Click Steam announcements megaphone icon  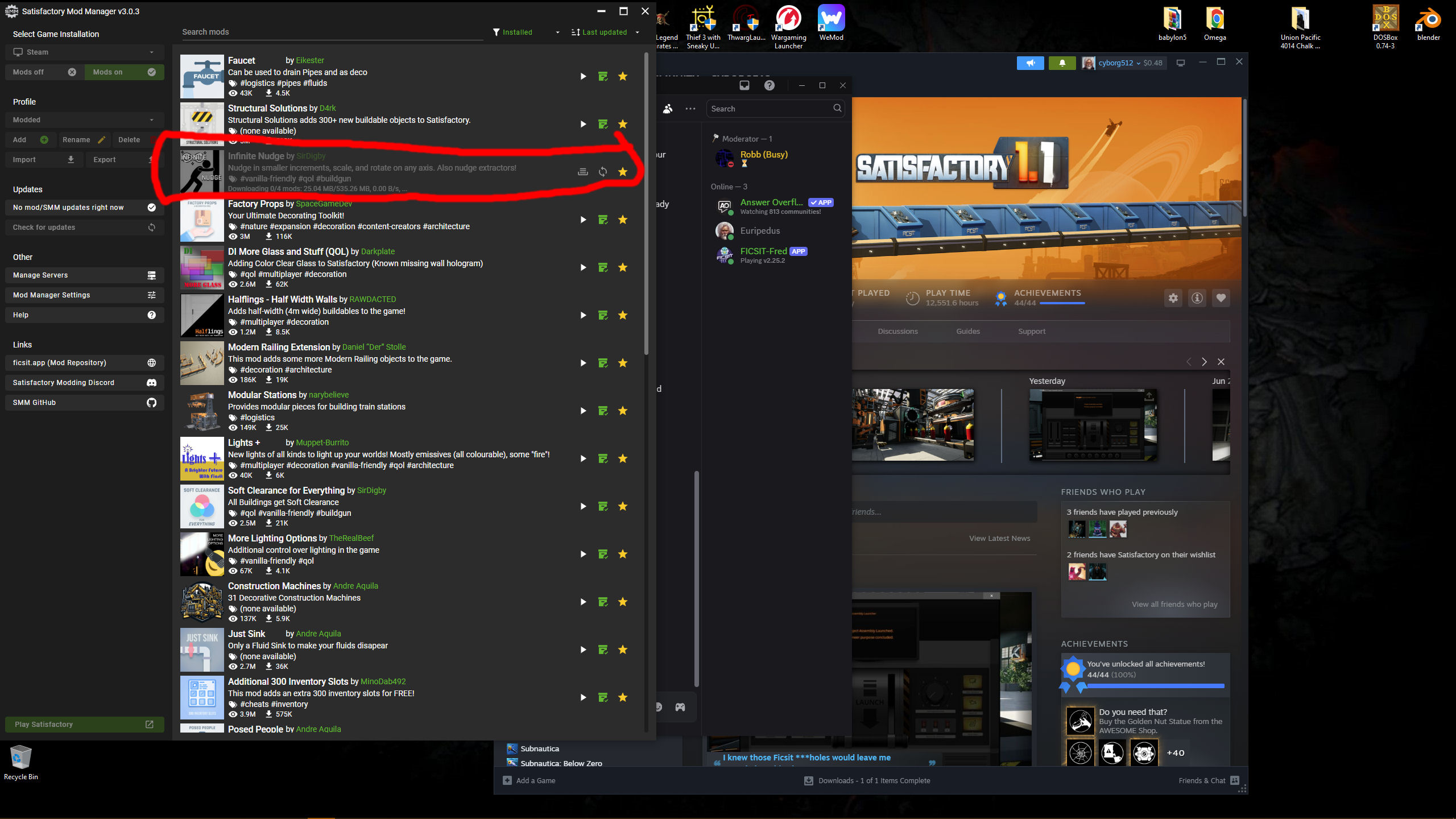(1031, 63)
